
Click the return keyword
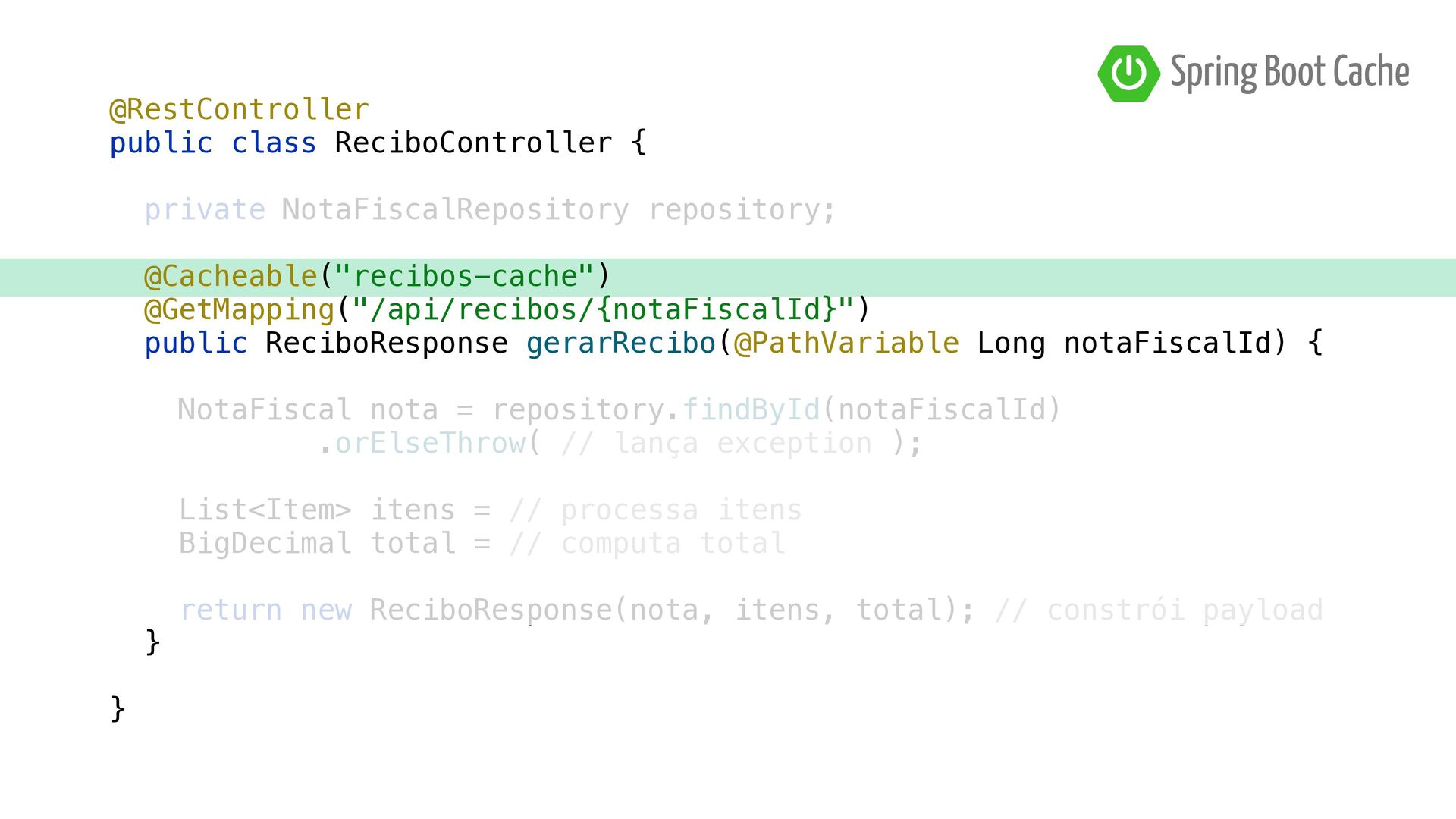[231, 610]
